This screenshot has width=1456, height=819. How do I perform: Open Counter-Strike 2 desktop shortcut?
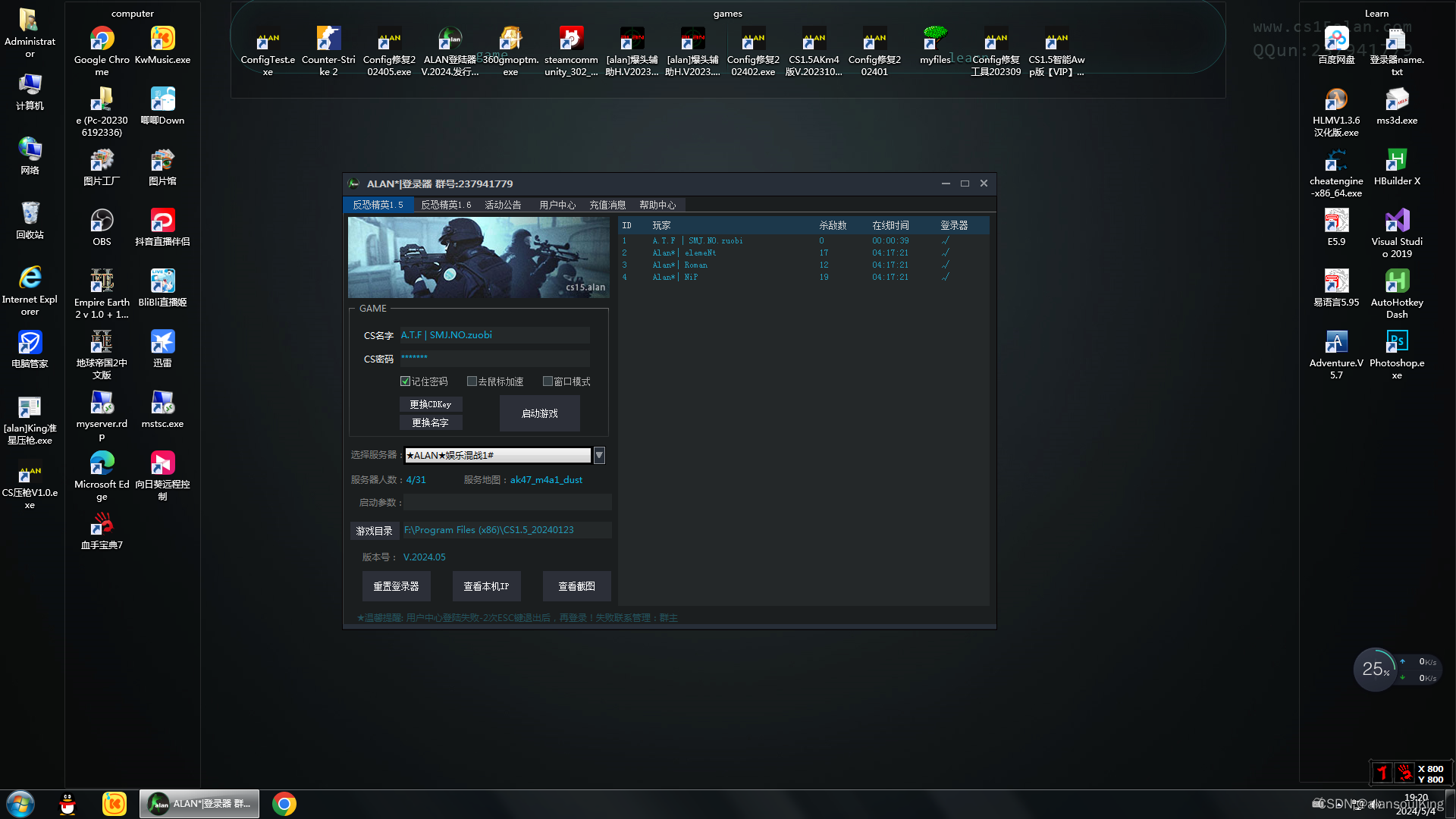[328, 39]
